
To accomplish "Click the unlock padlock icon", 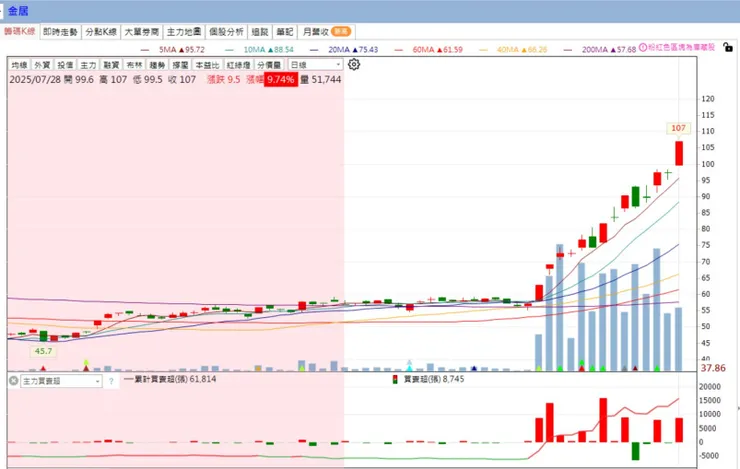I will click(x=728, y=47).
